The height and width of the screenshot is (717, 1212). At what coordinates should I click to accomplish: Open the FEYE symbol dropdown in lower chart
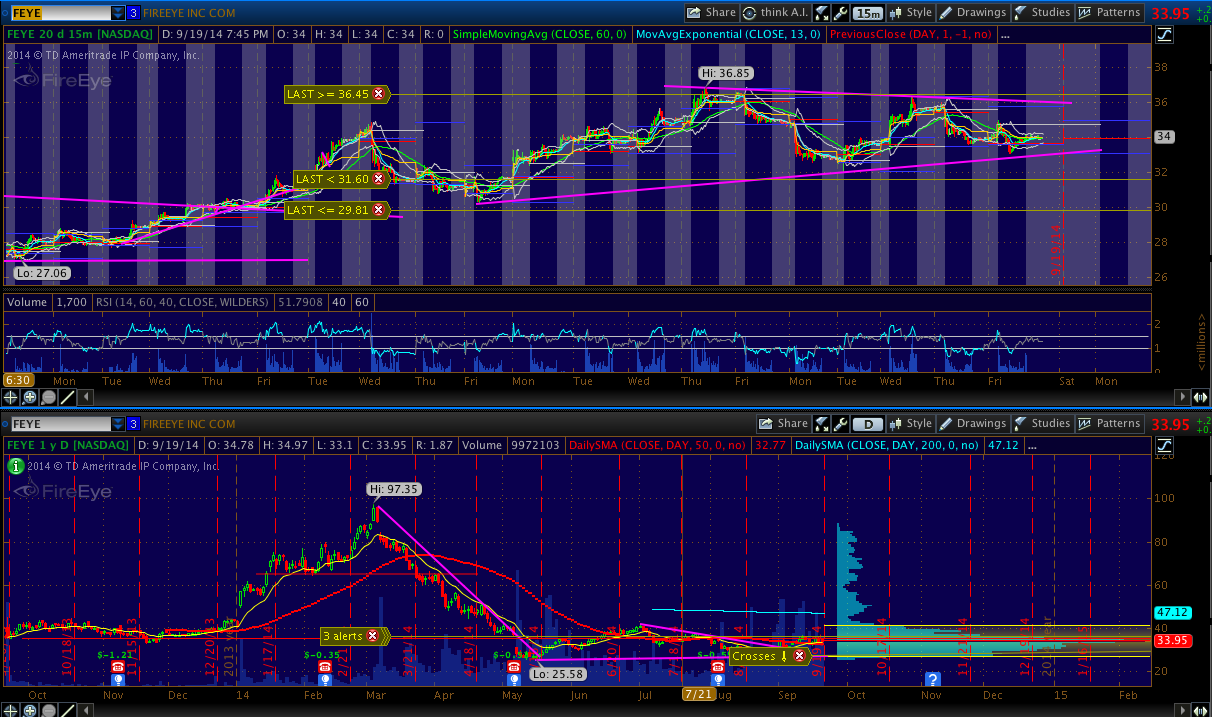(x=118, y=424)
